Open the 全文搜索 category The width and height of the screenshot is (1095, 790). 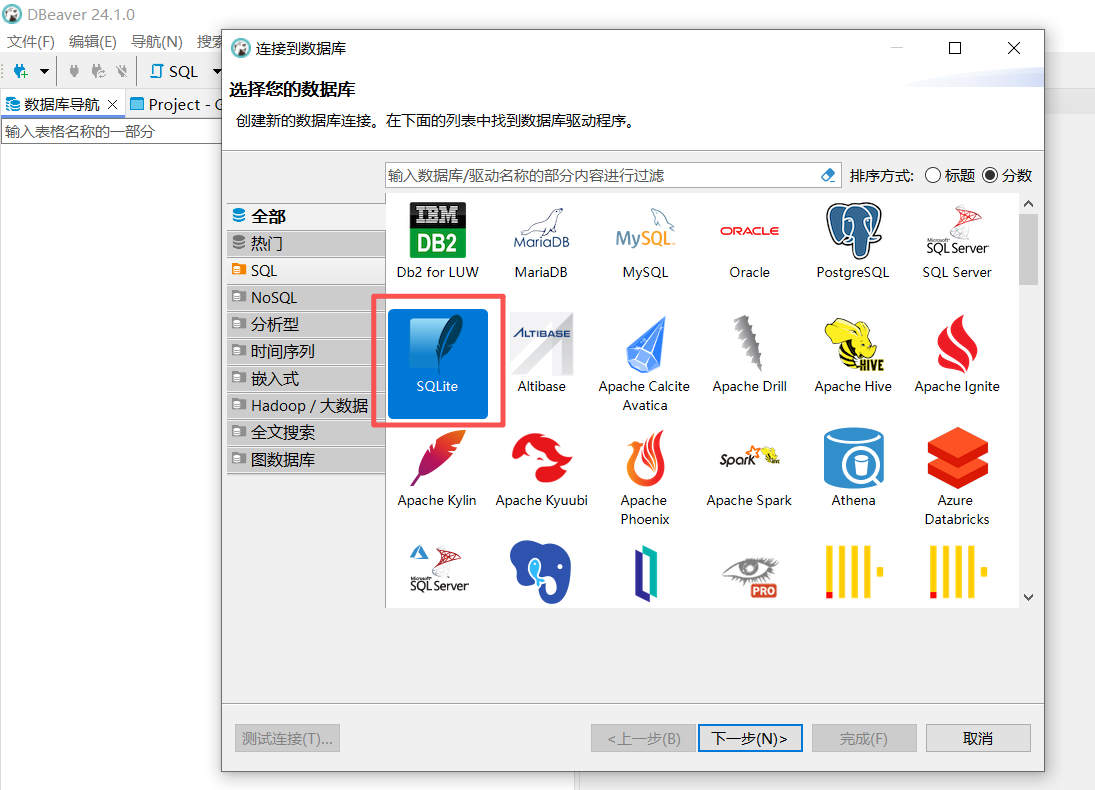pos(306,432)
